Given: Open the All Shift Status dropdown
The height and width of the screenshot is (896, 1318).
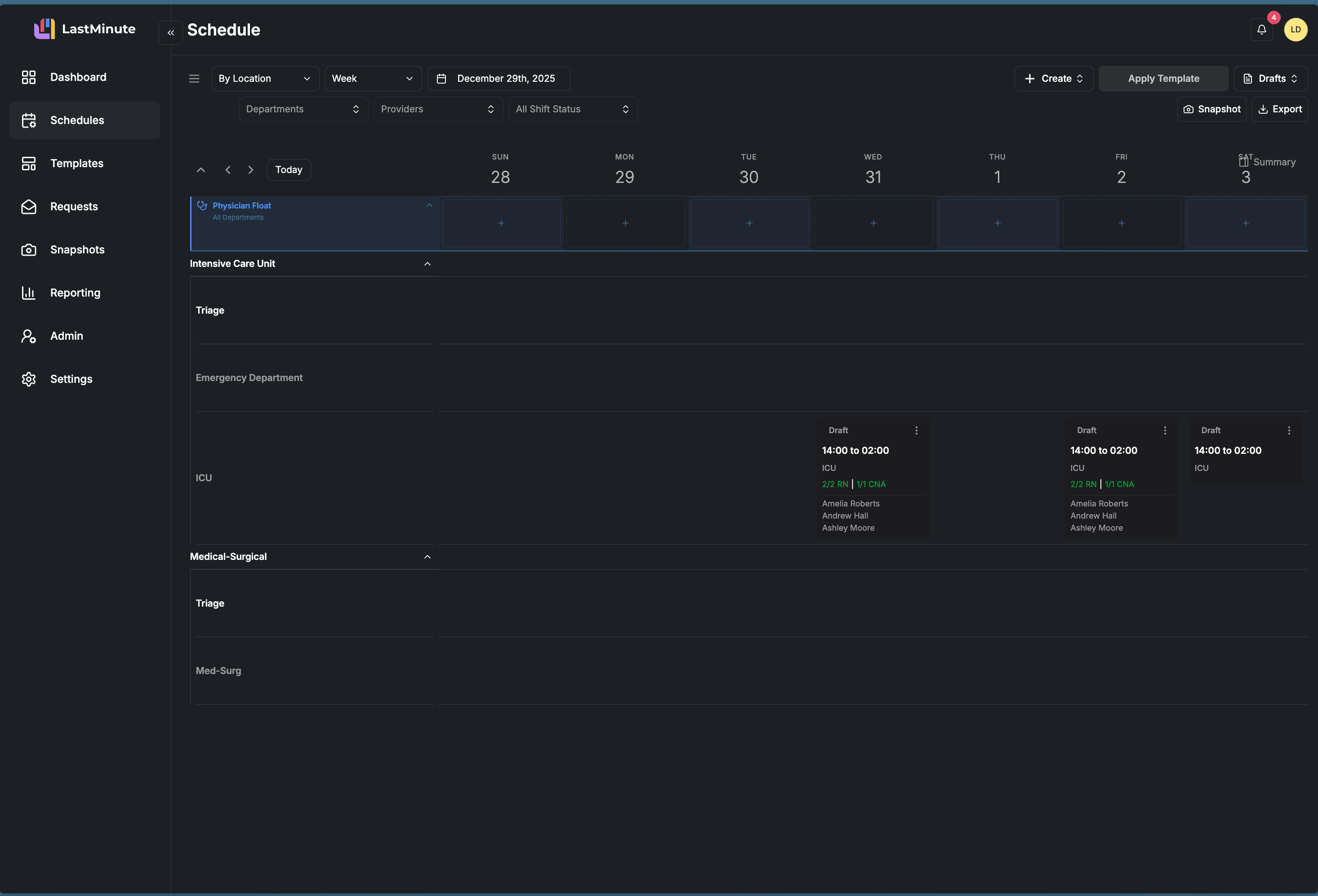Looking at the screenshot, I should point(573,109).
